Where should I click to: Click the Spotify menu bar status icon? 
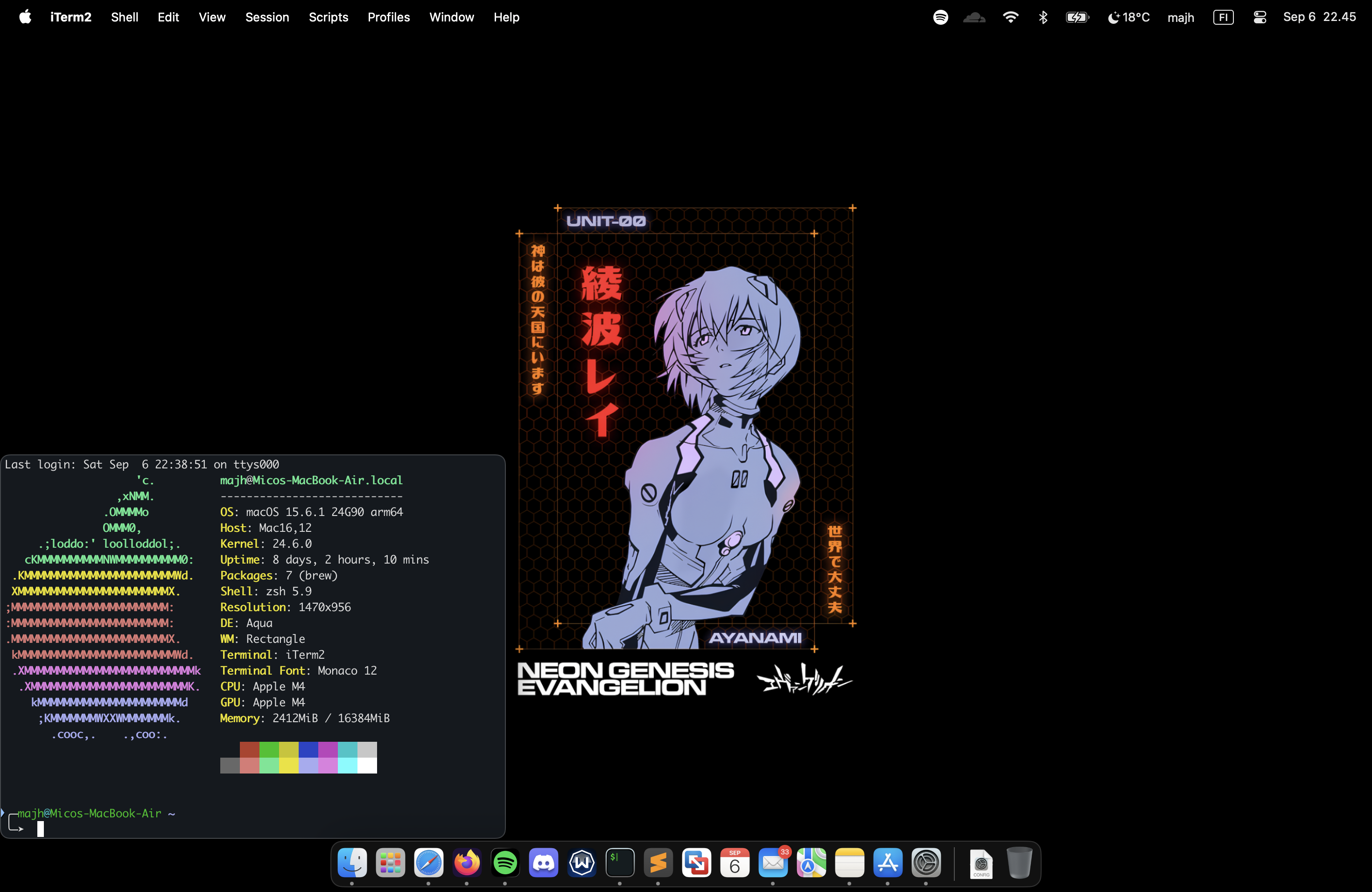click(x=940, y=17)
